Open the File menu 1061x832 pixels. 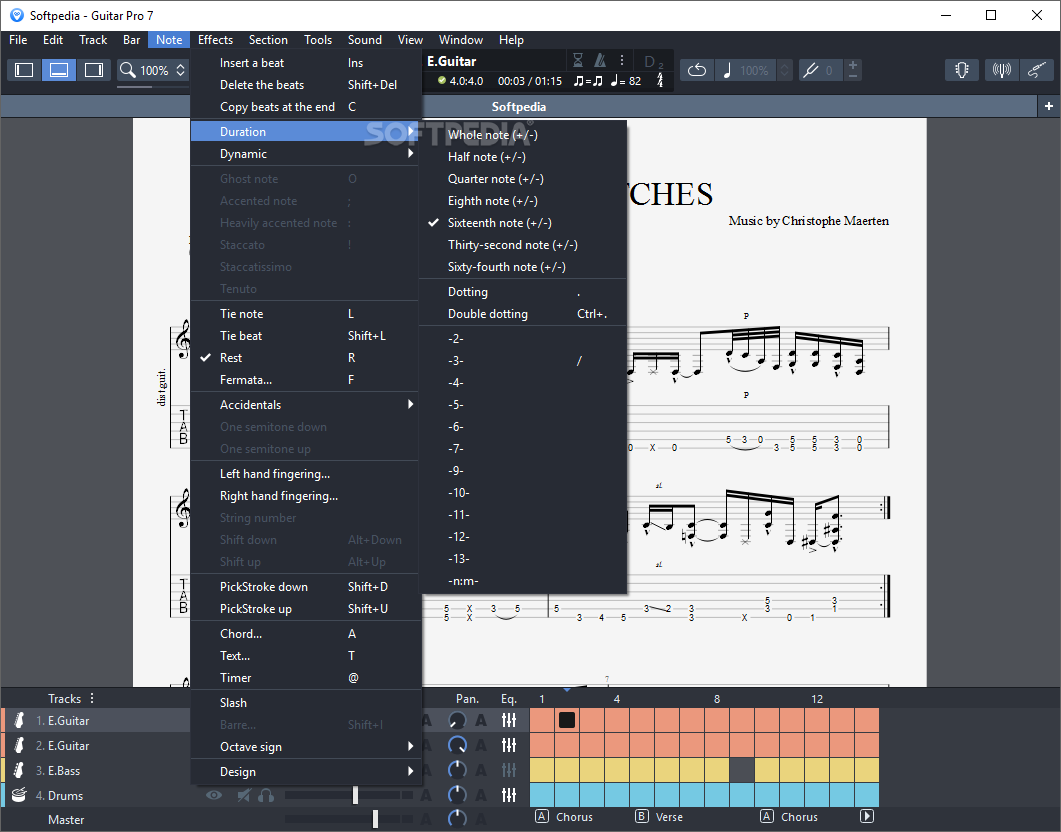point(18,40)
